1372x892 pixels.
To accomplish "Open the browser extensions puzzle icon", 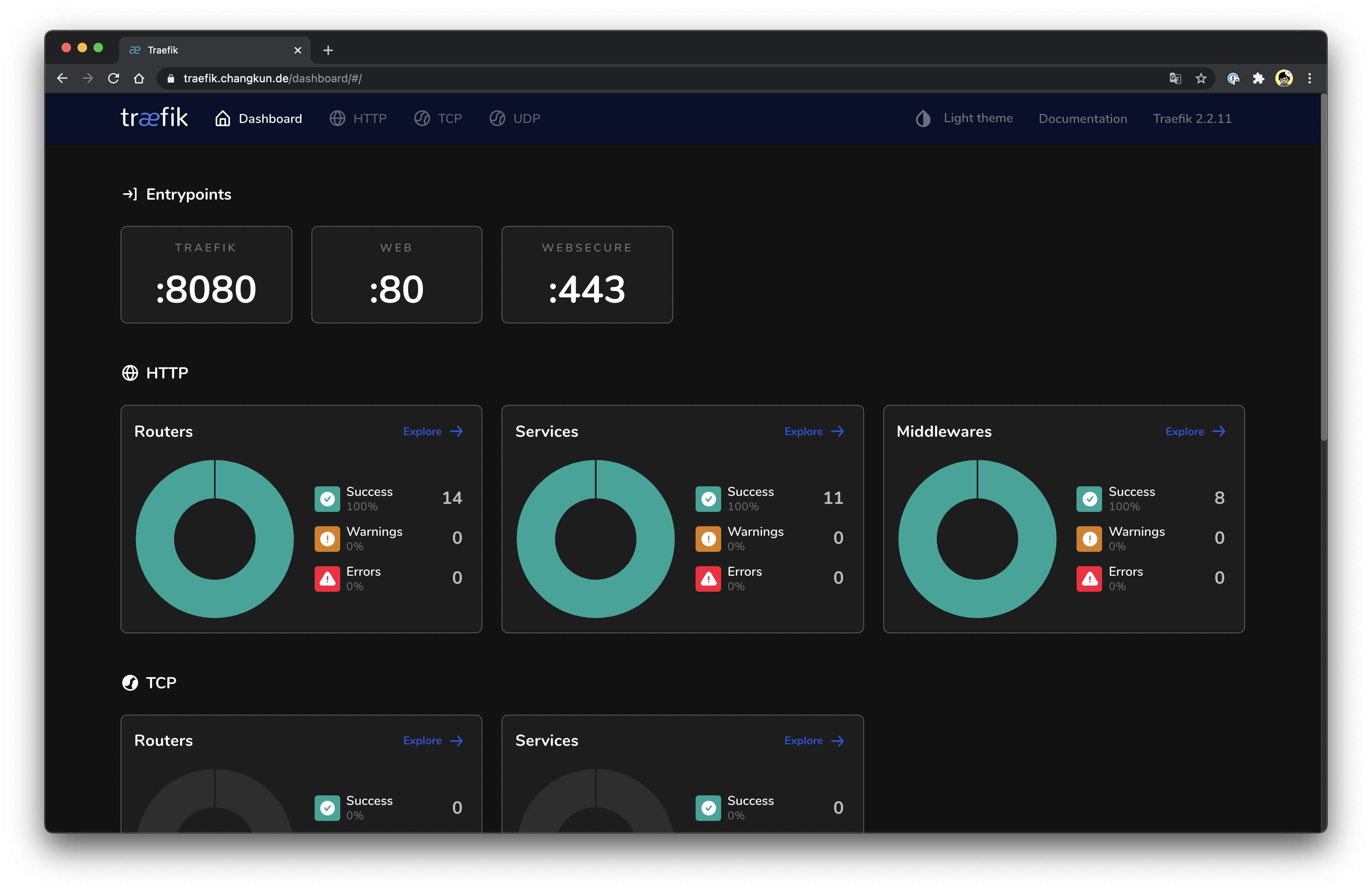I will point(1259,78).
